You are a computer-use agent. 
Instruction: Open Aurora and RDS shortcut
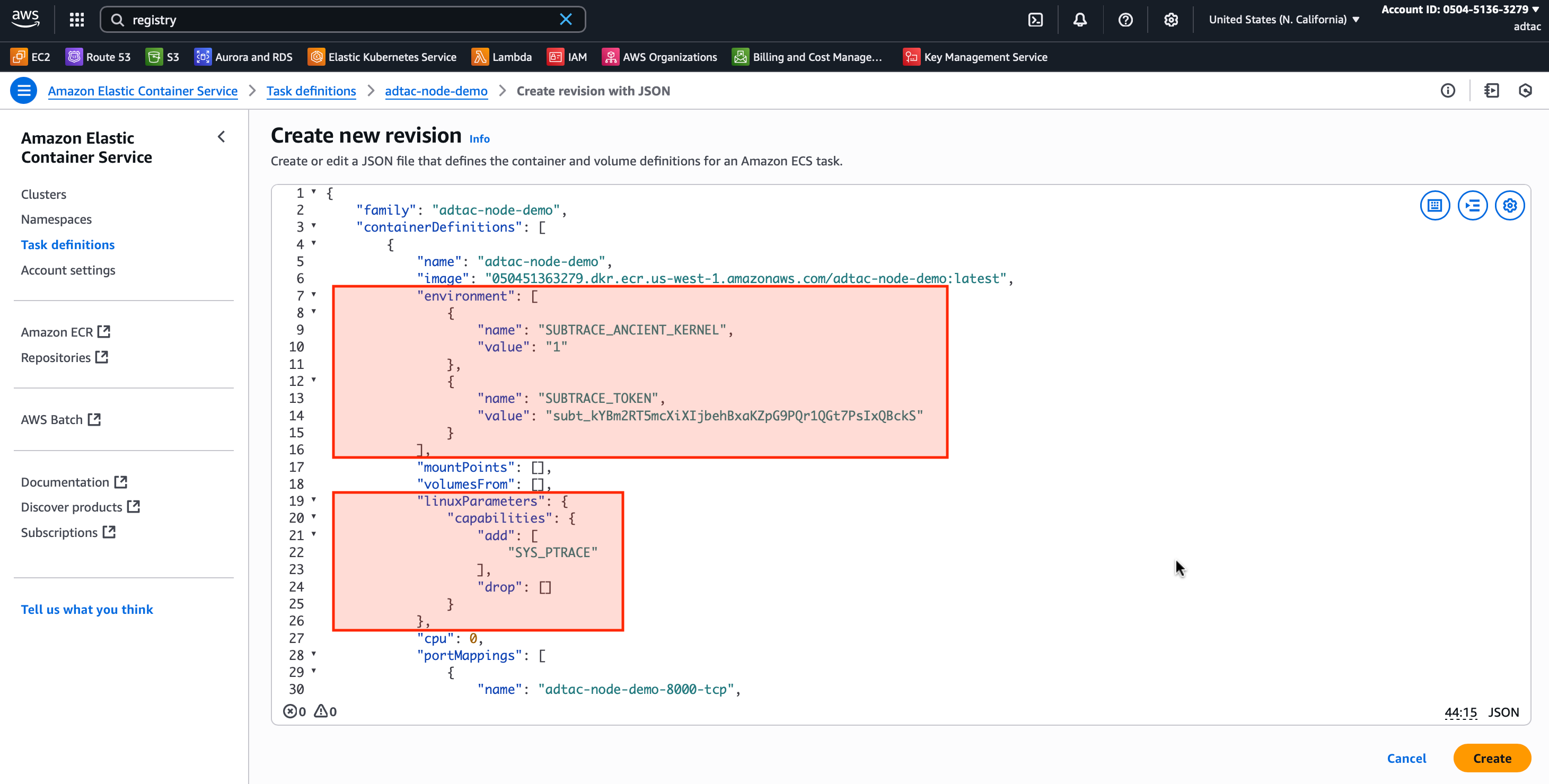pos(243,57)
